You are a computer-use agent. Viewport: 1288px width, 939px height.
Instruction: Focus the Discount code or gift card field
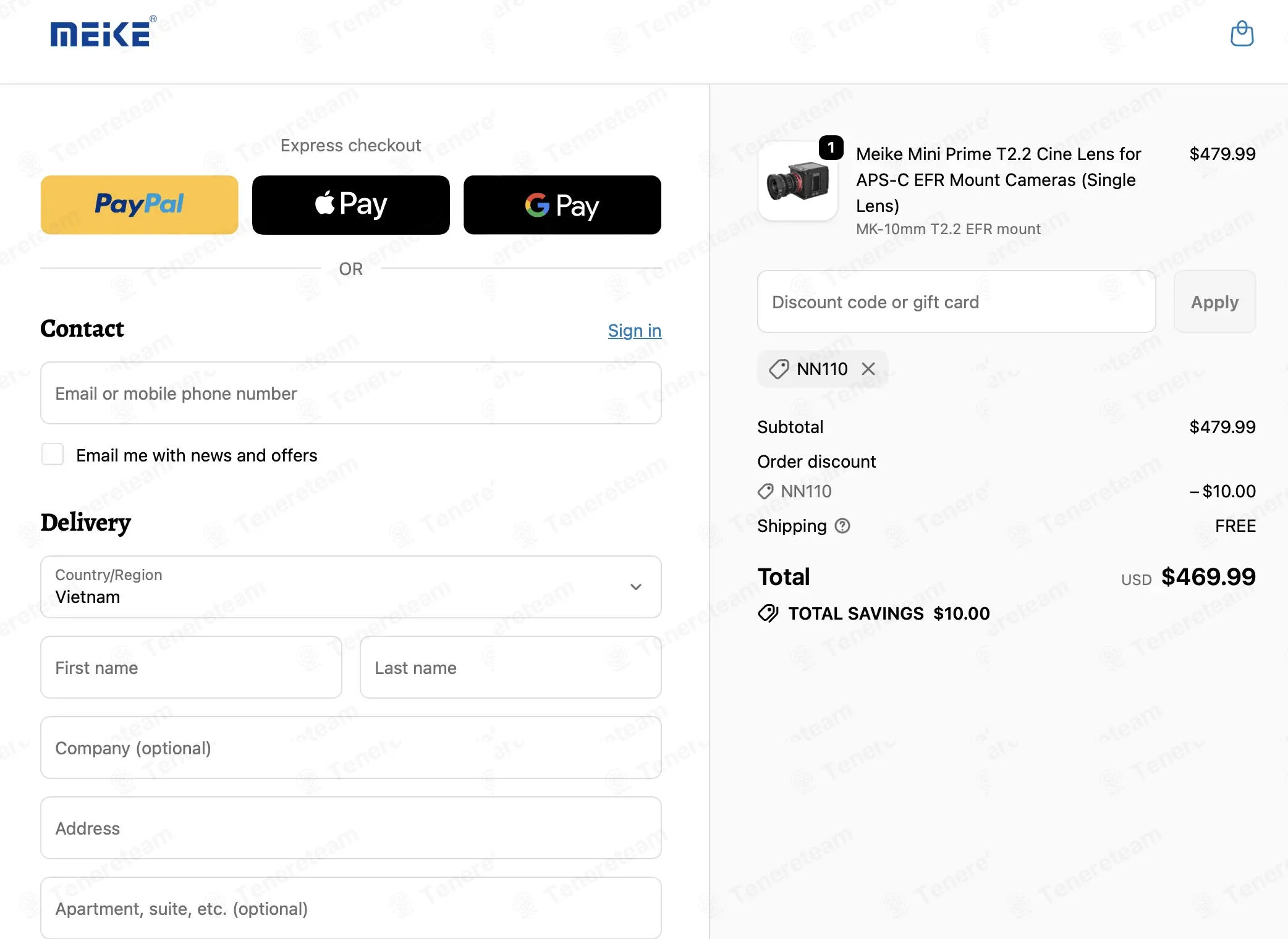[957, 301]
